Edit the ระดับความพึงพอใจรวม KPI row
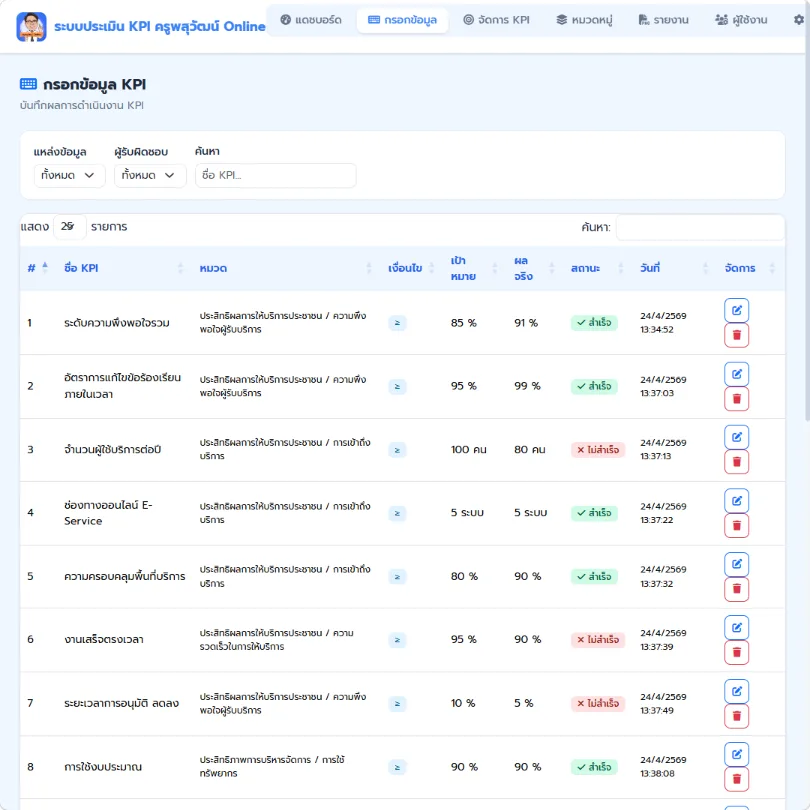810x810 pixels. point(736,310)
